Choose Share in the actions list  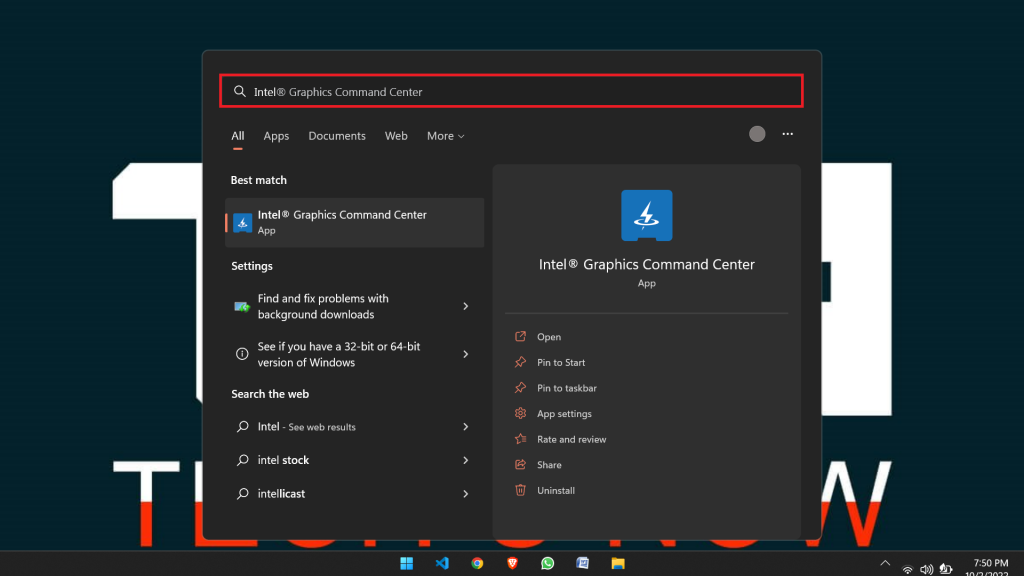(549, 465)
